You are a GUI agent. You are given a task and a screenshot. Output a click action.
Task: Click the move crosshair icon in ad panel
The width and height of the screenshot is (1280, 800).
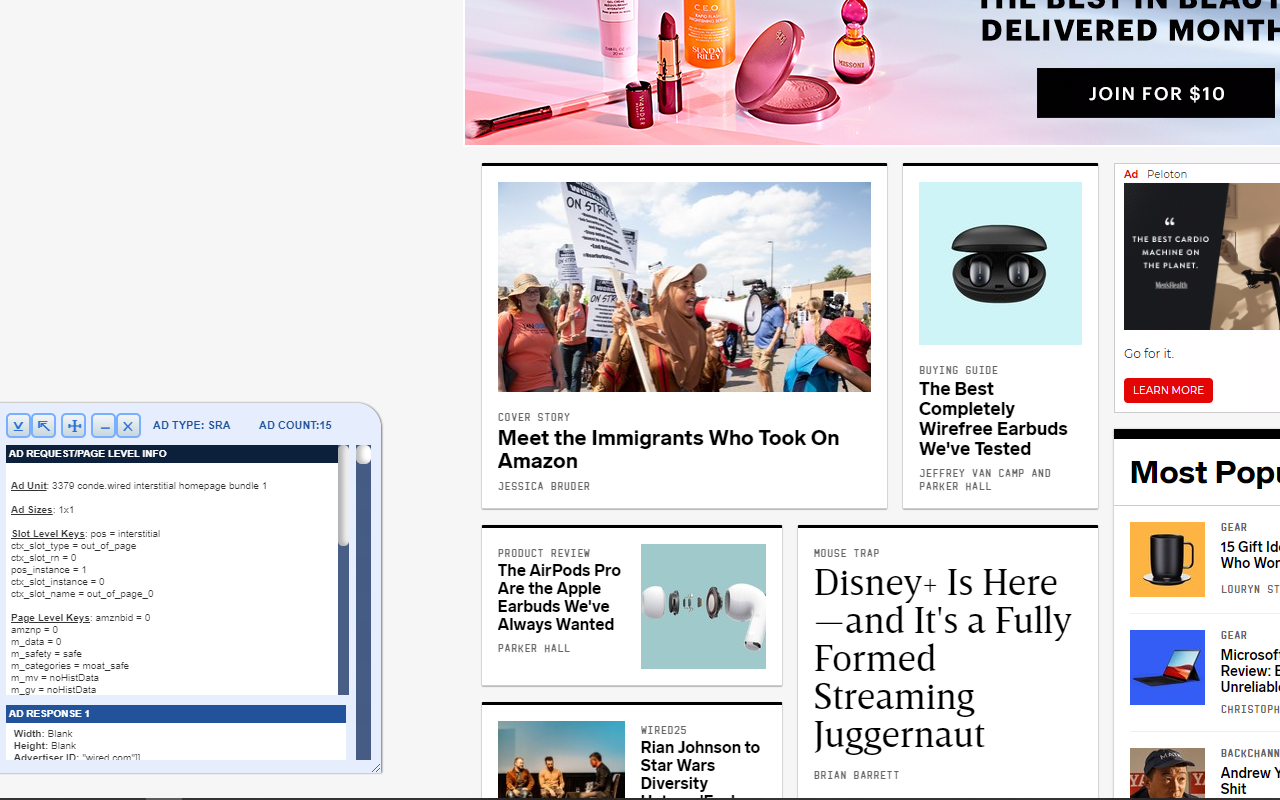(x=74, y=426)
